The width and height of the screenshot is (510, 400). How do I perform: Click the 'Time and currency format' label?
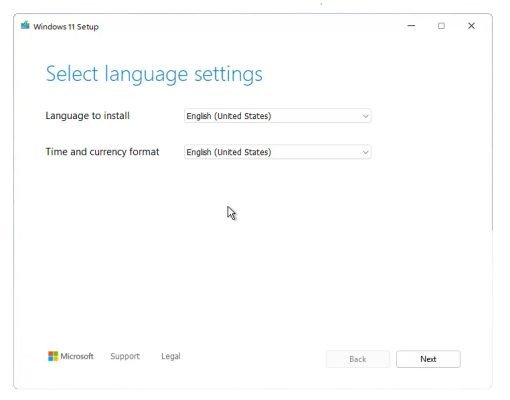coord(102,152)
